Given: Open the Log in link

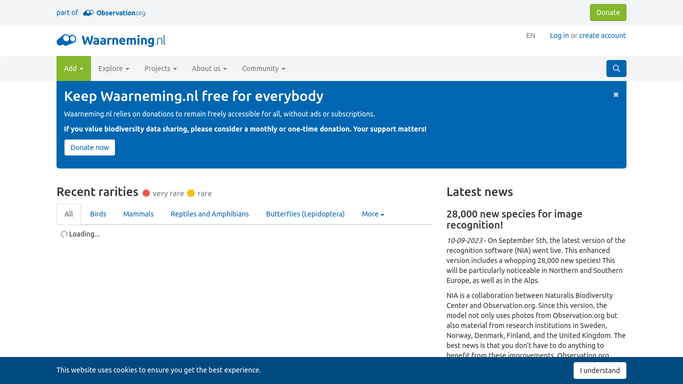Looking at the screenshot, I should 559,36.
